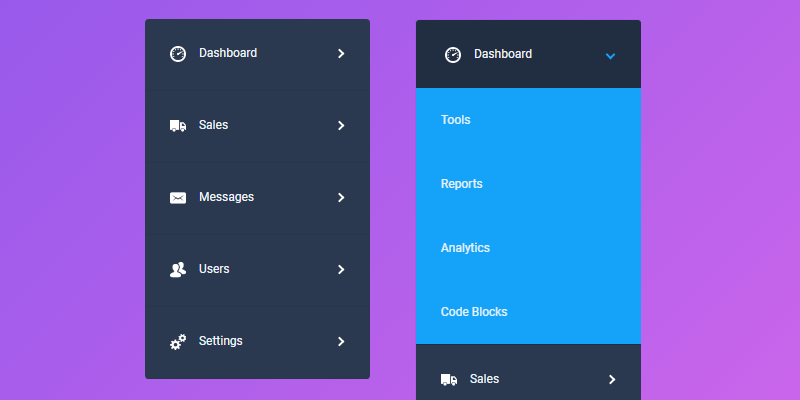Screen dimensions: 800x400
Task: Expand the Settings chevron arrow
Action: (341, 342)
